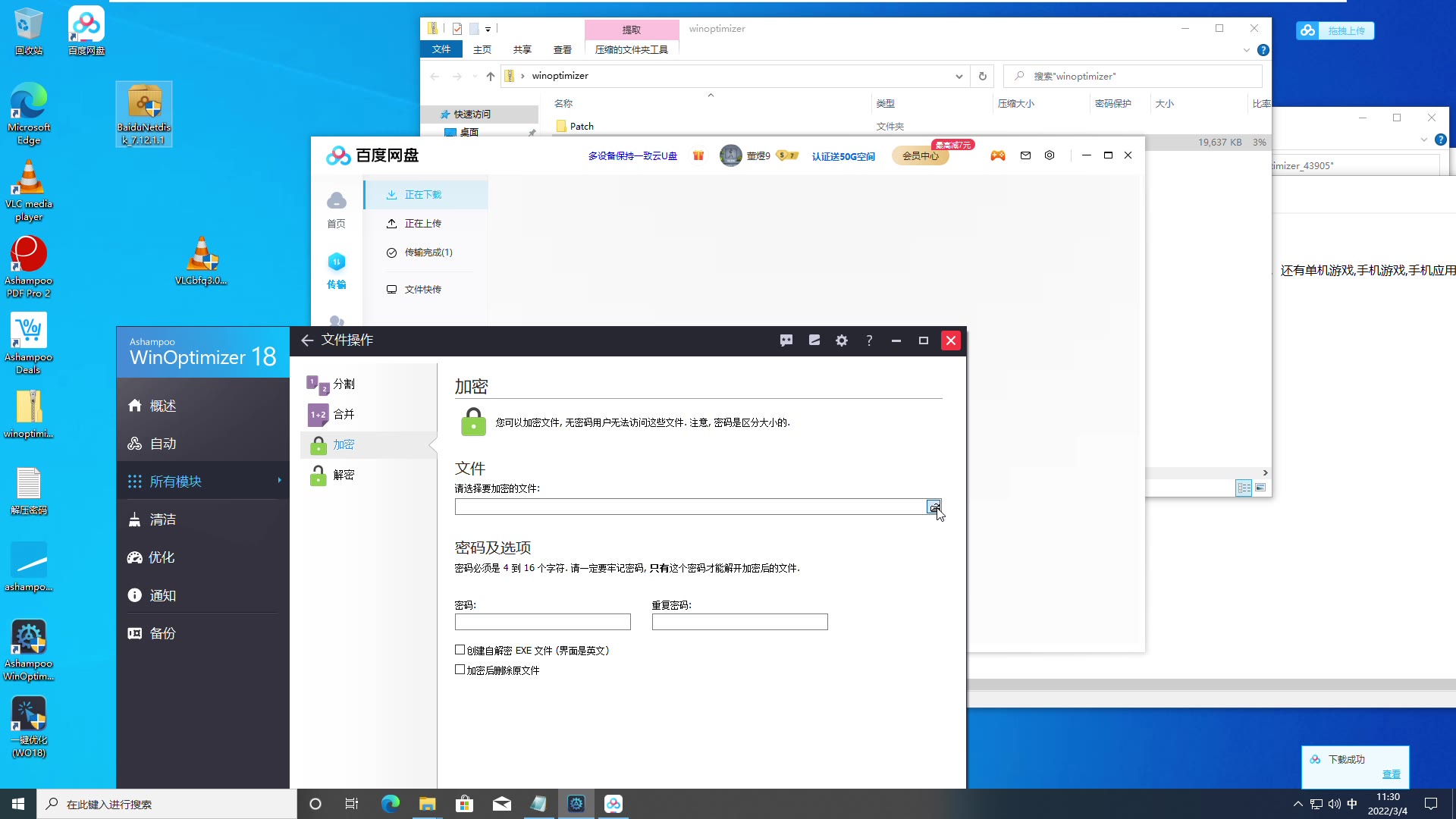Image resolution: width=1456 pixels, height=819 pixels.
Task: Select 正在下载 downloading list in Baidu Netdisk
Action: click(x=425, y=195)
